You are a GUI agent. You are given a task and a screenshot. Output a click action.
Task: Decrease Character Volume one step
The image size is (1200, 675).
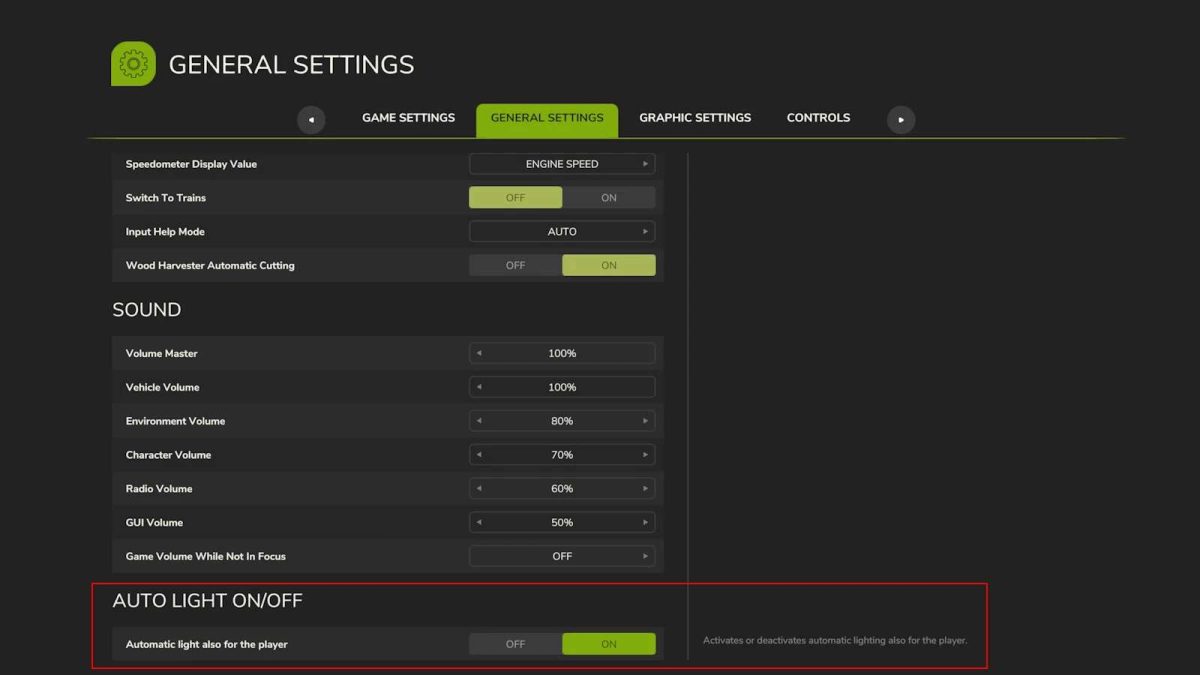pyautogui.click(x=477, y=454)
